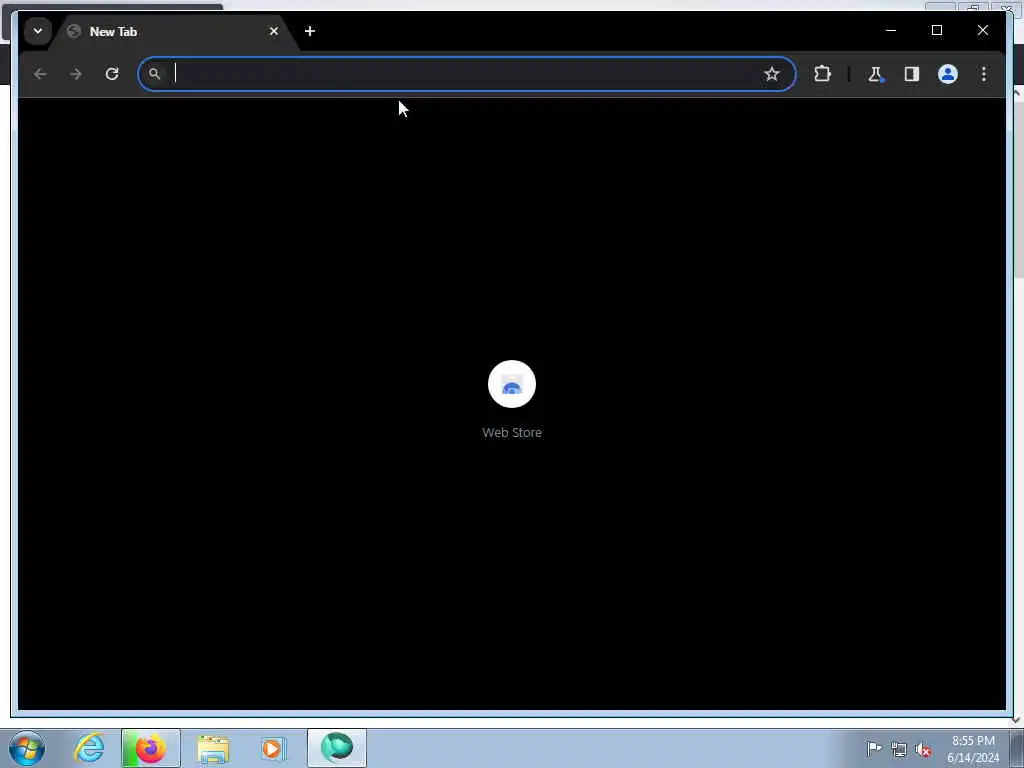Maximize the Chrome window
This screenshot has width=1024, height=768.
(x=936, y=30)
